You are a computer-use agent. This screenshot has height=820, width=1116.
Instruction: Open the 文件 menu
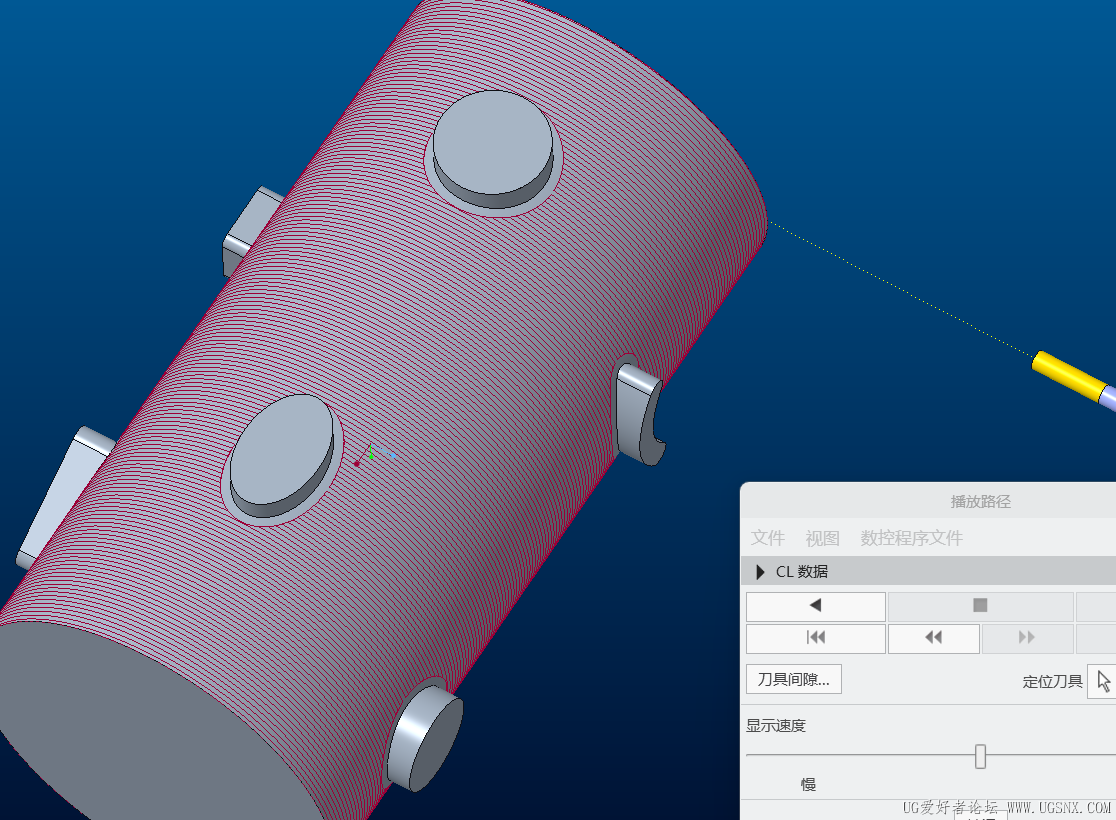coord(767,538)
